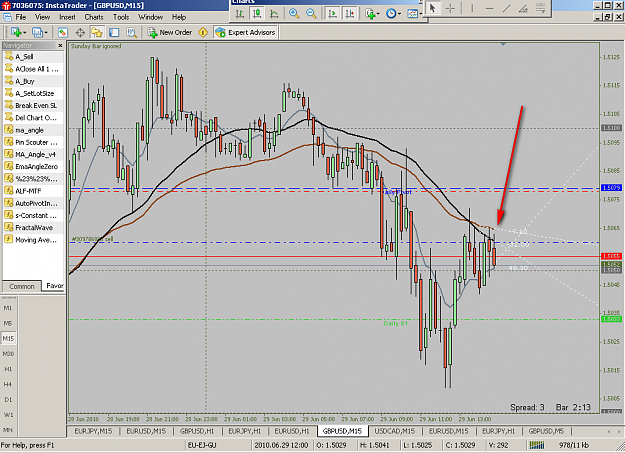Screen dimensions: 625x453
Task: Select the line chart type icon
Action: pos(274,14)
